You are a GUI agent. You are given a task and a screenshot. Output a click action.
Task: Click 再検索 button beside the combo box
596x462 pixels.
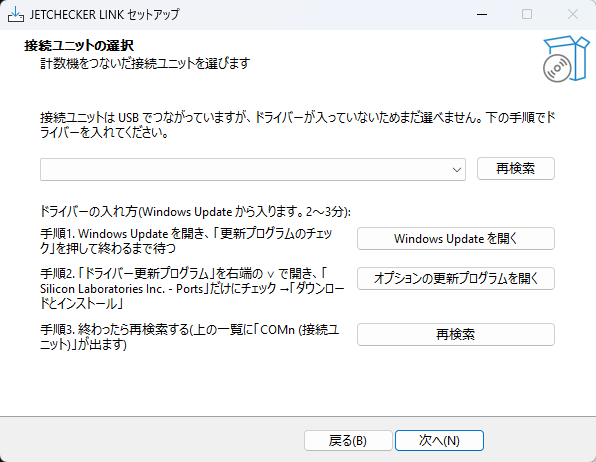[x=515, y=168]
